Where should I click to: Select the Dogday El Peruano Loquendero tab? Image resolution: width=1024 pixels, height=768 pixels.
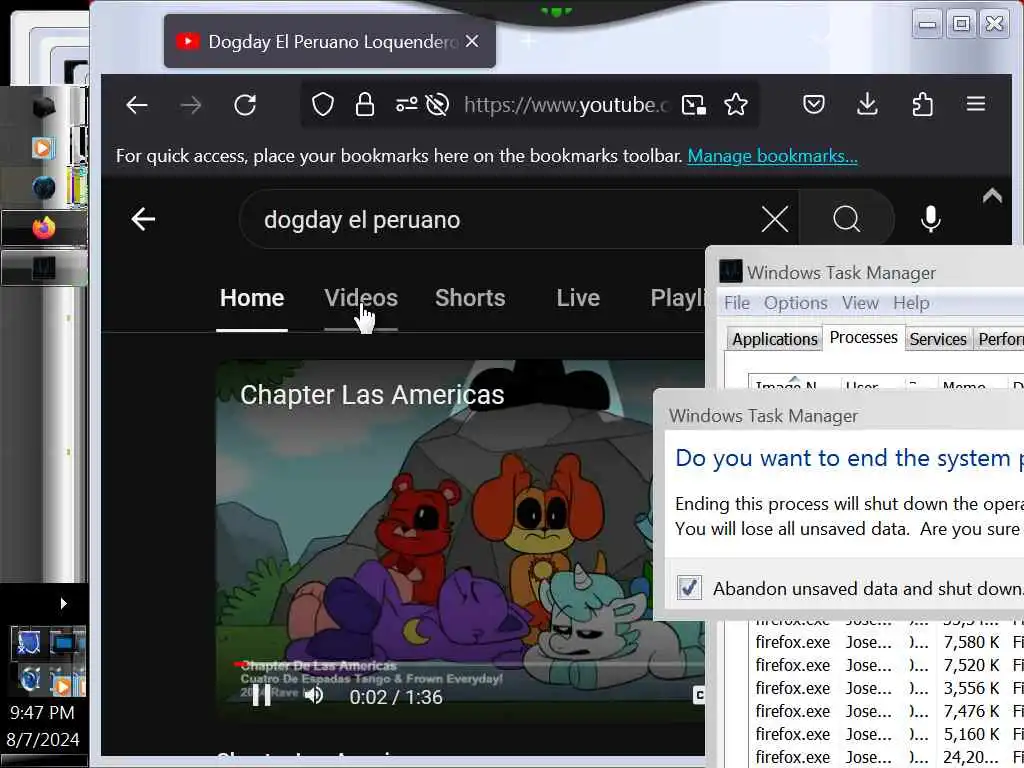pos(330,42)
